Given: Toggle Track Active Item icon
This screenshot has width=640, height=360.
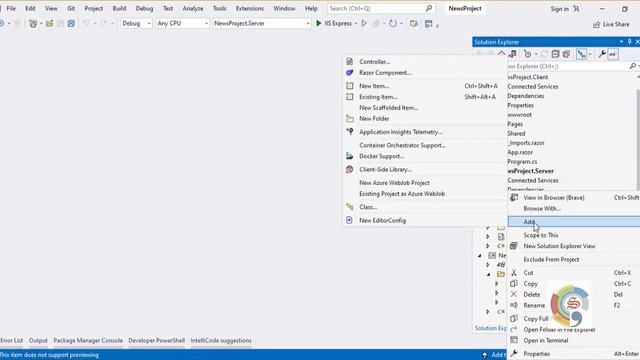Looking at the screenshot, I should (x=581, y=54).
